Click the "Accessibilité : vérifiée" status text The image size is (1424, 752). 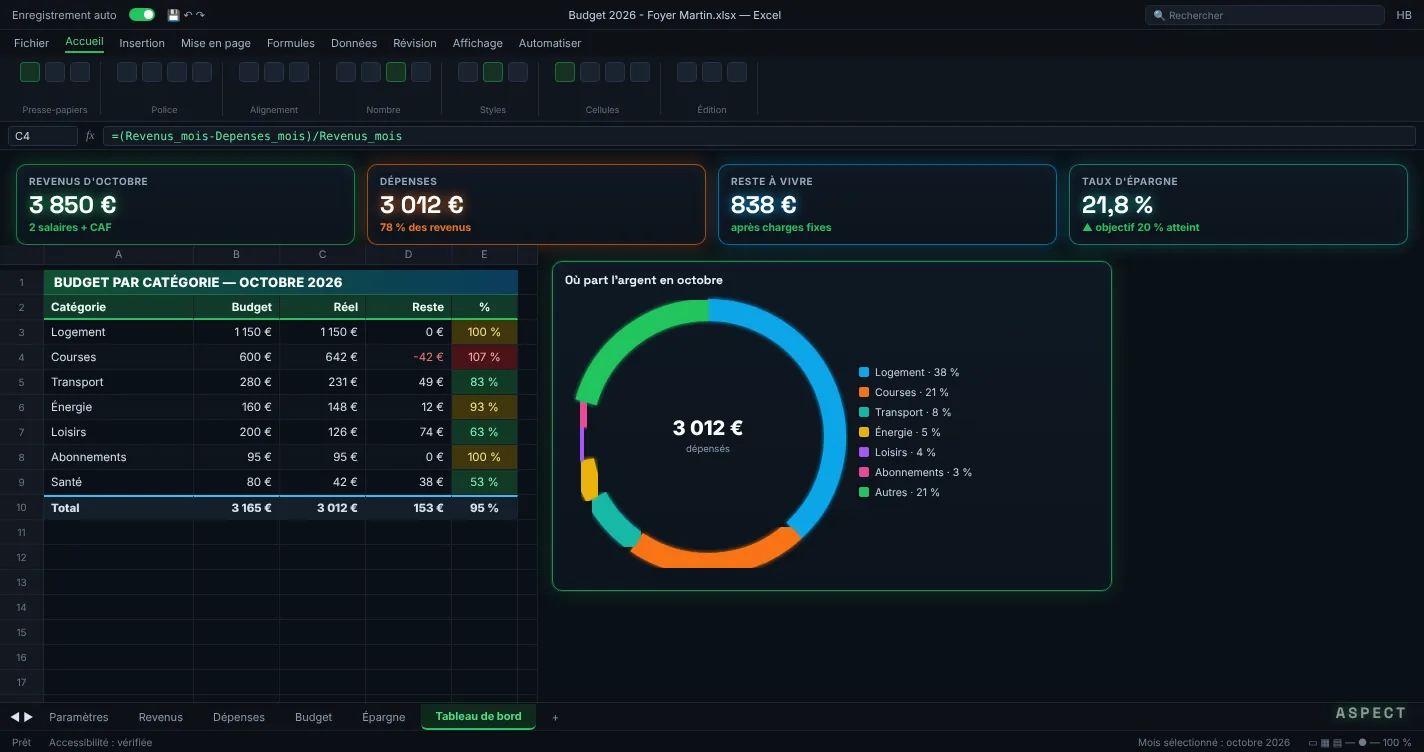pyautogui.click(x=101, y=743)
